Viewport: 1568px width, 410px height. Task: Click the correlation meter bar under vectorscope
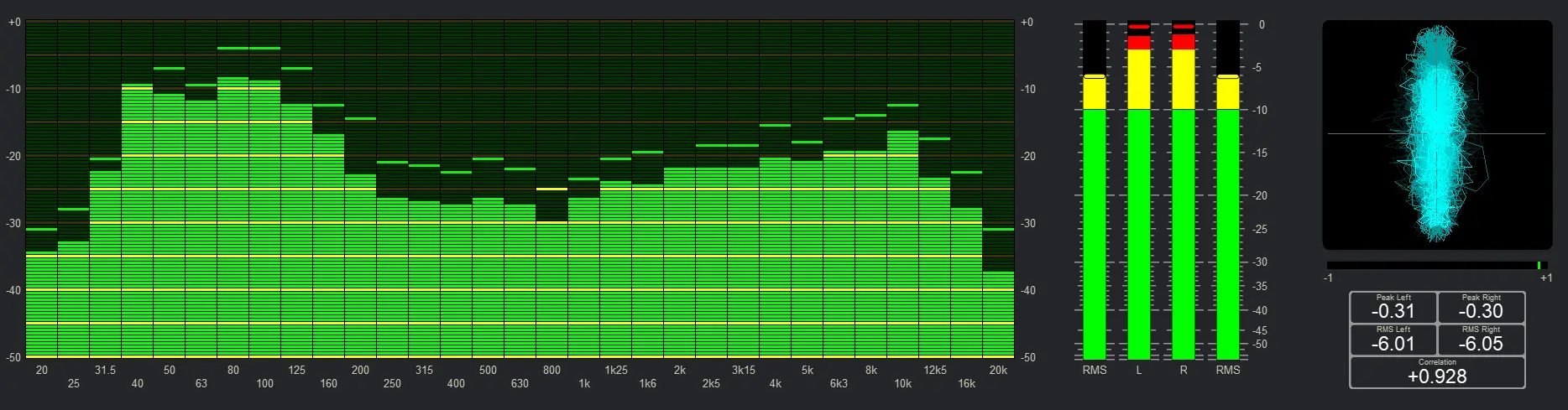pos(1437,265)
